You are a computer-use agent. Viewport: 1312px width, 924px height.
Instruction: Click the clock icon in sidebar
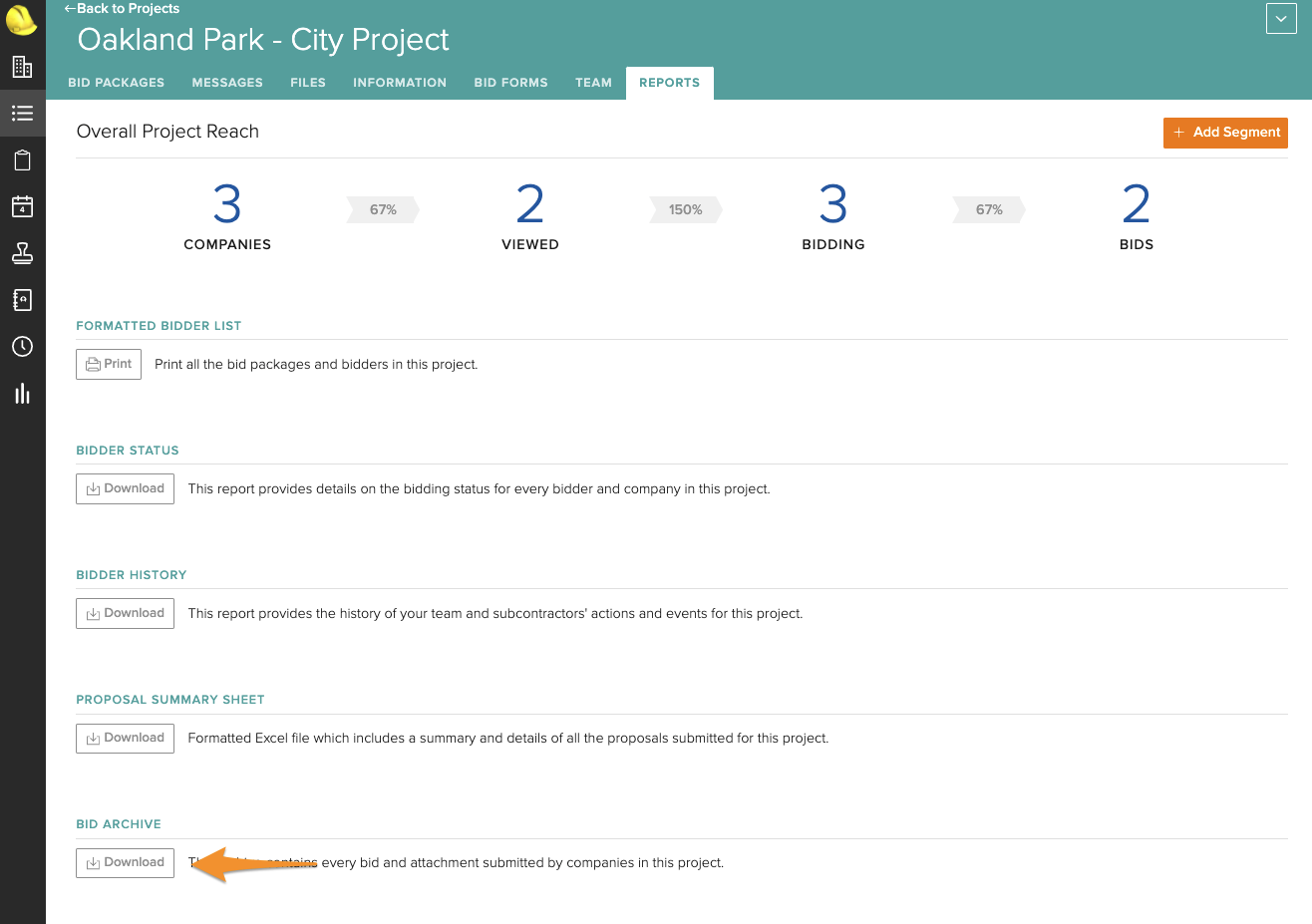coord(22,347)
